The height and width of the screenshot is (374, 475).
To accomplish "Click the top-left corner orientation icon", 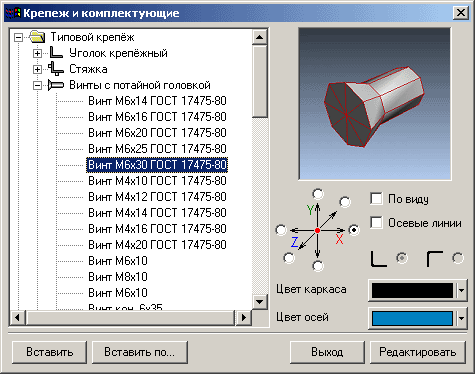I will (435, 259).
